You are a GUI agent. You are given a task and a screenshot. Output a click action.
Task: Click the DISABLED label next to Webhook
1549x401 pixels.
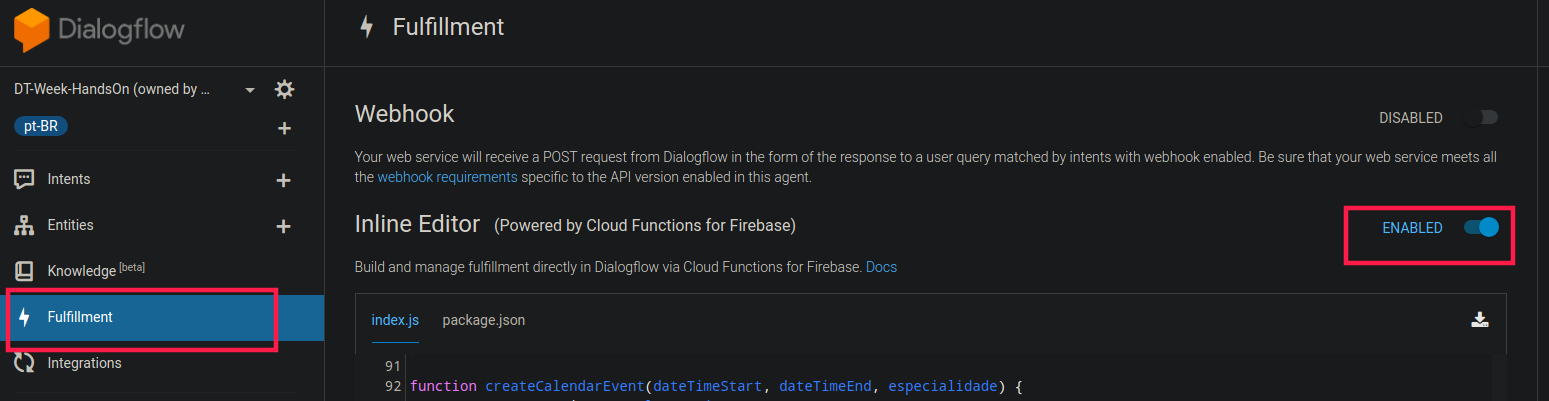click(1411, 118)
